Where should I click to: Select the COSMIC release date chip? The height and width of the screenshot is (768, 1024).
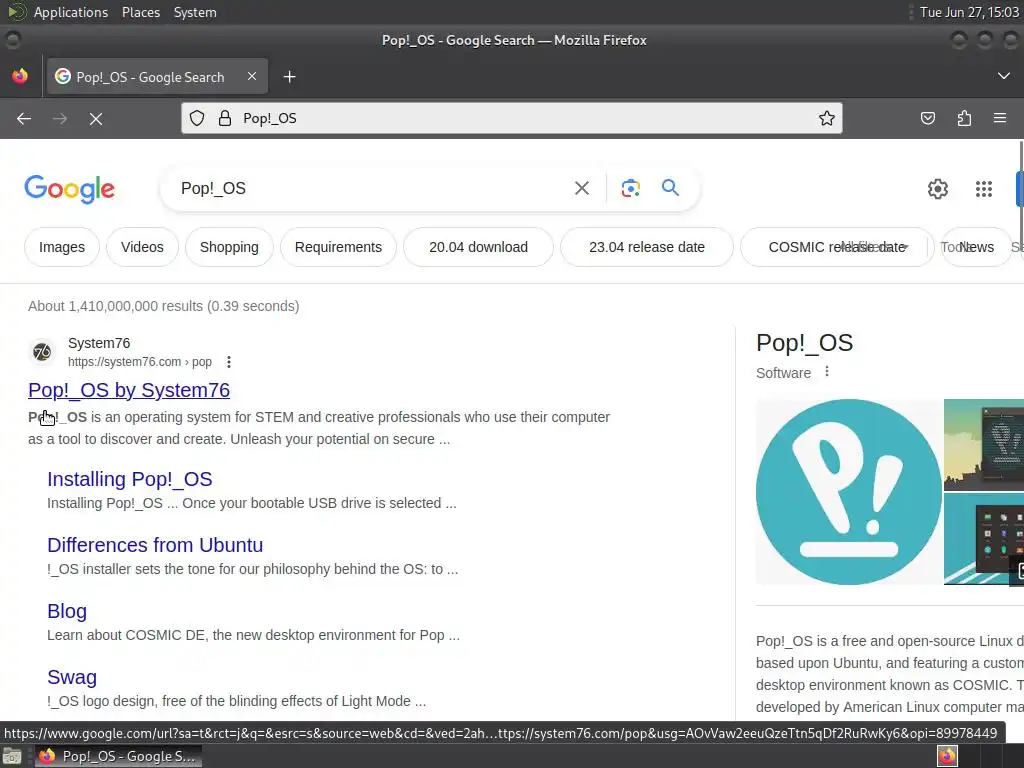click(x=837, y=247)
